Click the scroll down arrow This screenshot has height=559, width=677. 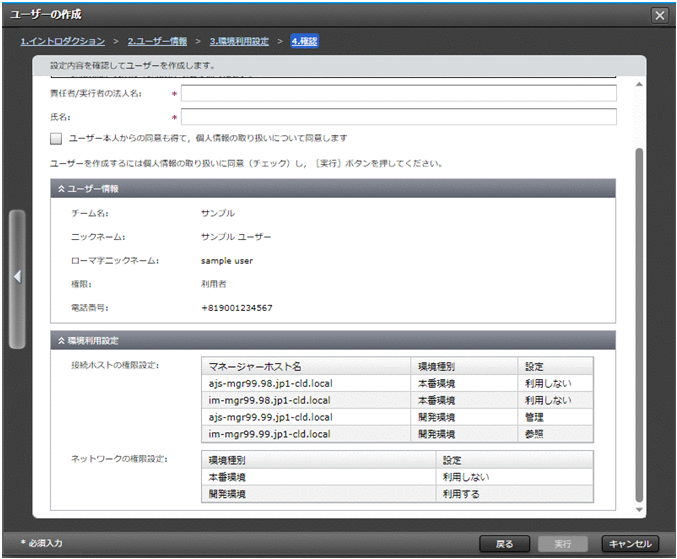point(639,510)
